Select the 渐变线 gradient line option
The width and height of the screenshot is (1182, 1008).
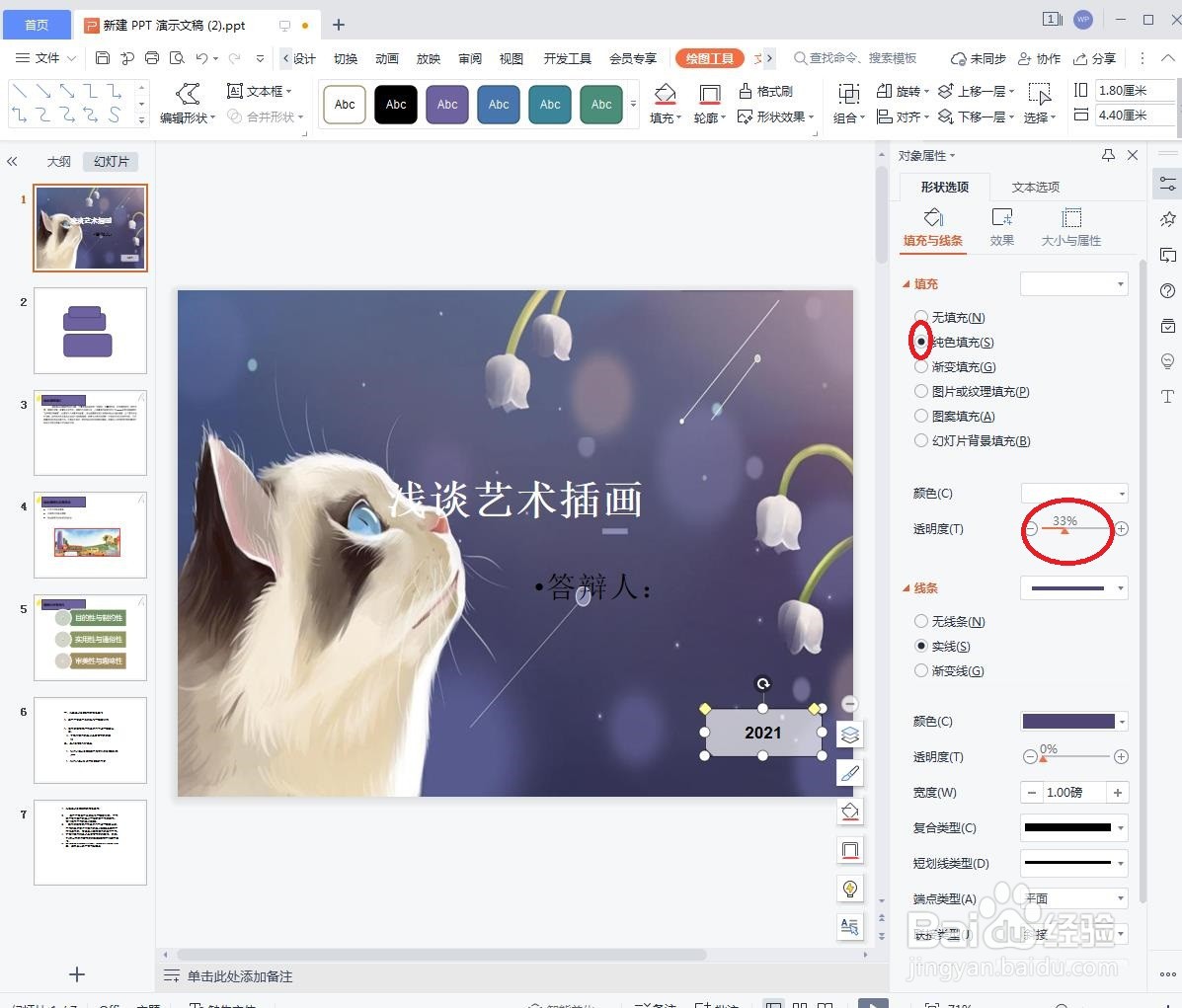949,671
